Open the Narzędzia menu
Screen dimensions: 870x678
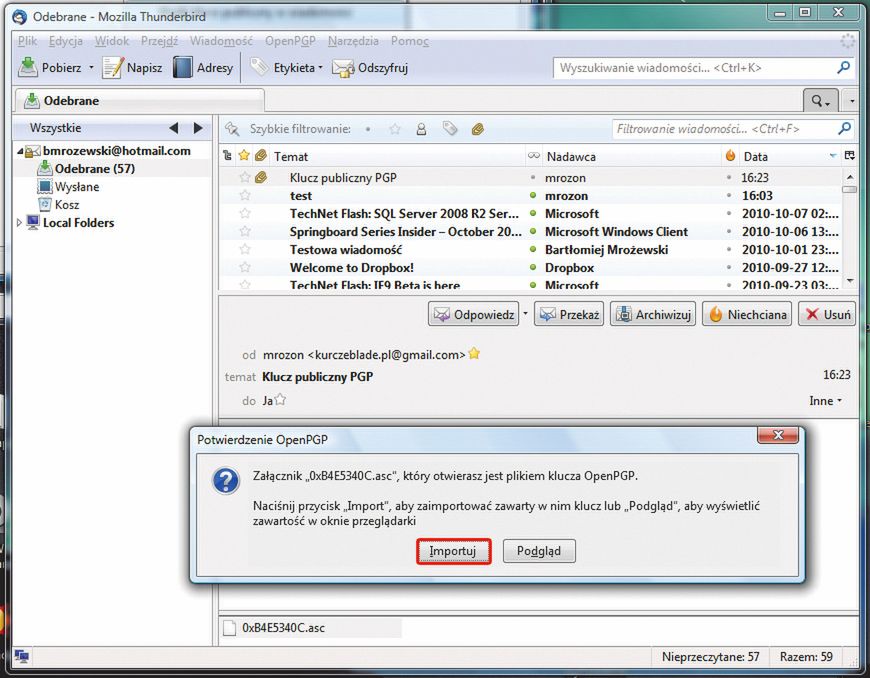coord(353,41)
